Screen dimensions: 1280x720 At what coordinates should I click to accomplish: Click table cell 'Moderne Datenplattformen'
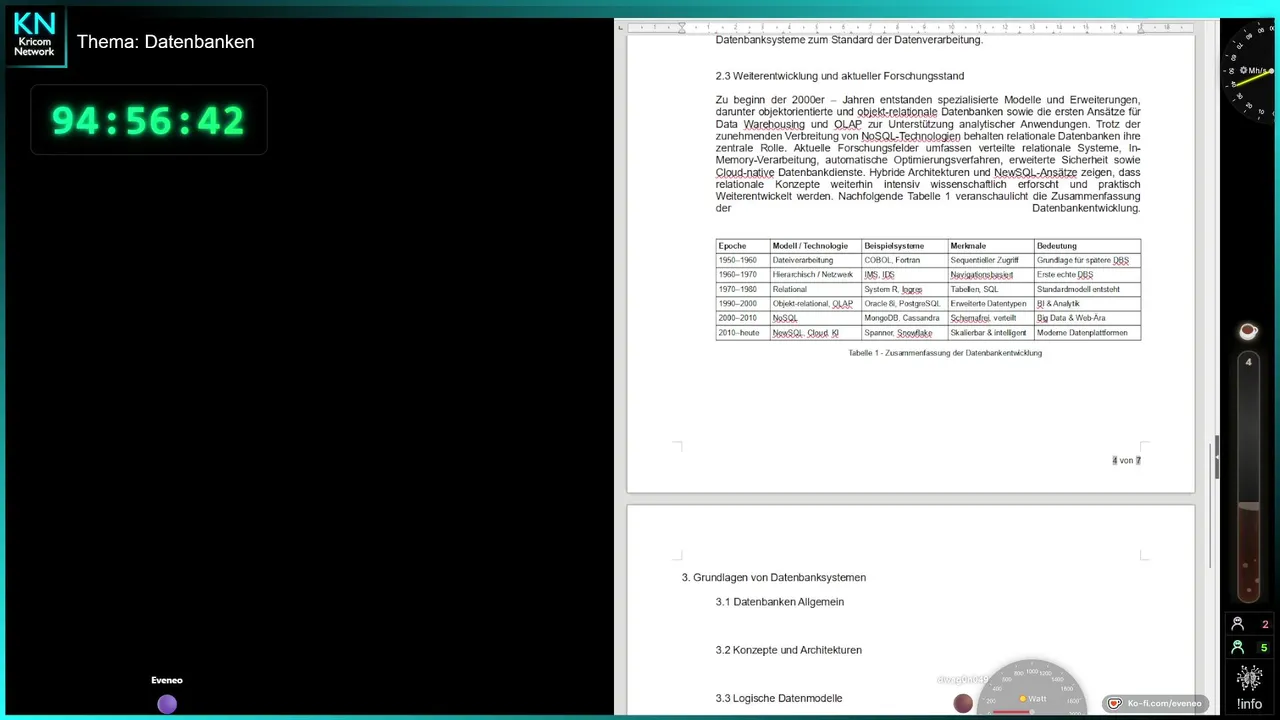pos(1087,333)
